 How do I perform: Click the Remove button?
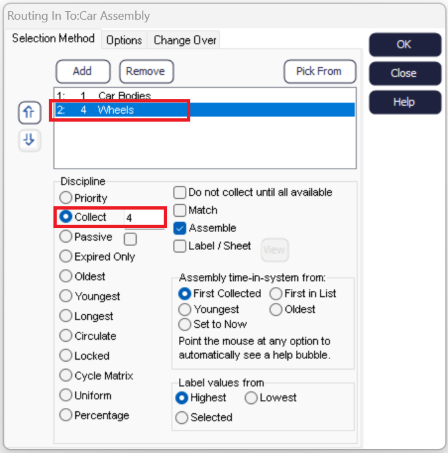(x=146, y=71)
